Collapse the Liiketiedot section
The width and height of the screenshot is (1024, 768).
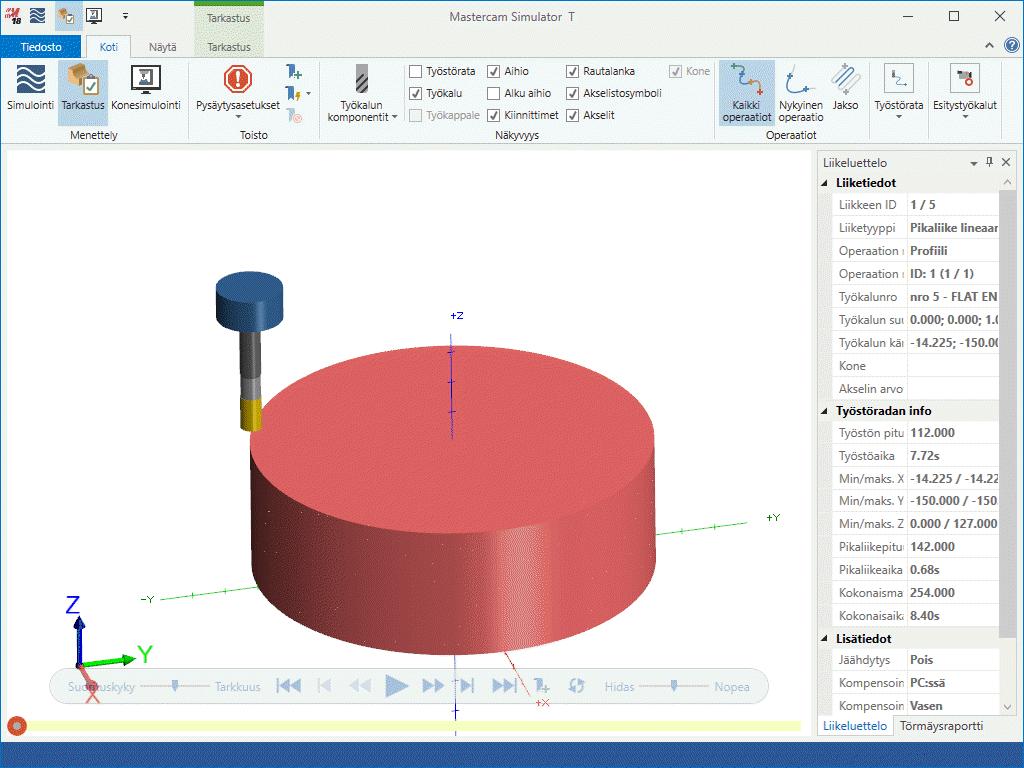tap(825, 183)
